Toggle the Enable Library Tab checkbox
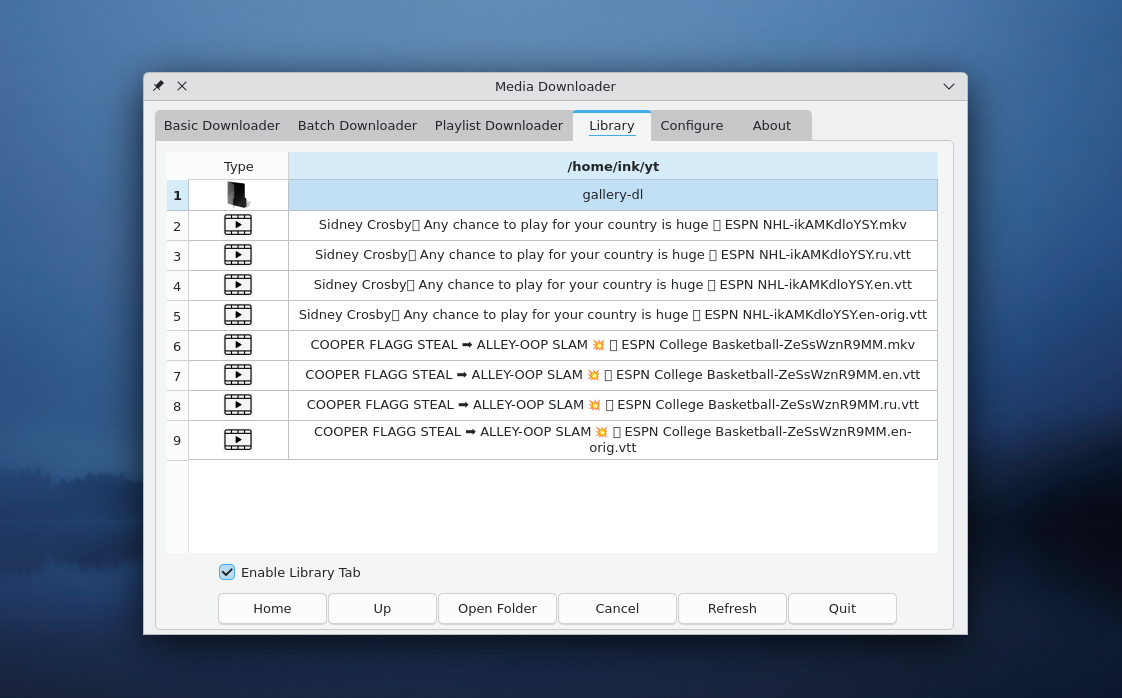This screenshot has width=1122, height=698. 227,572
